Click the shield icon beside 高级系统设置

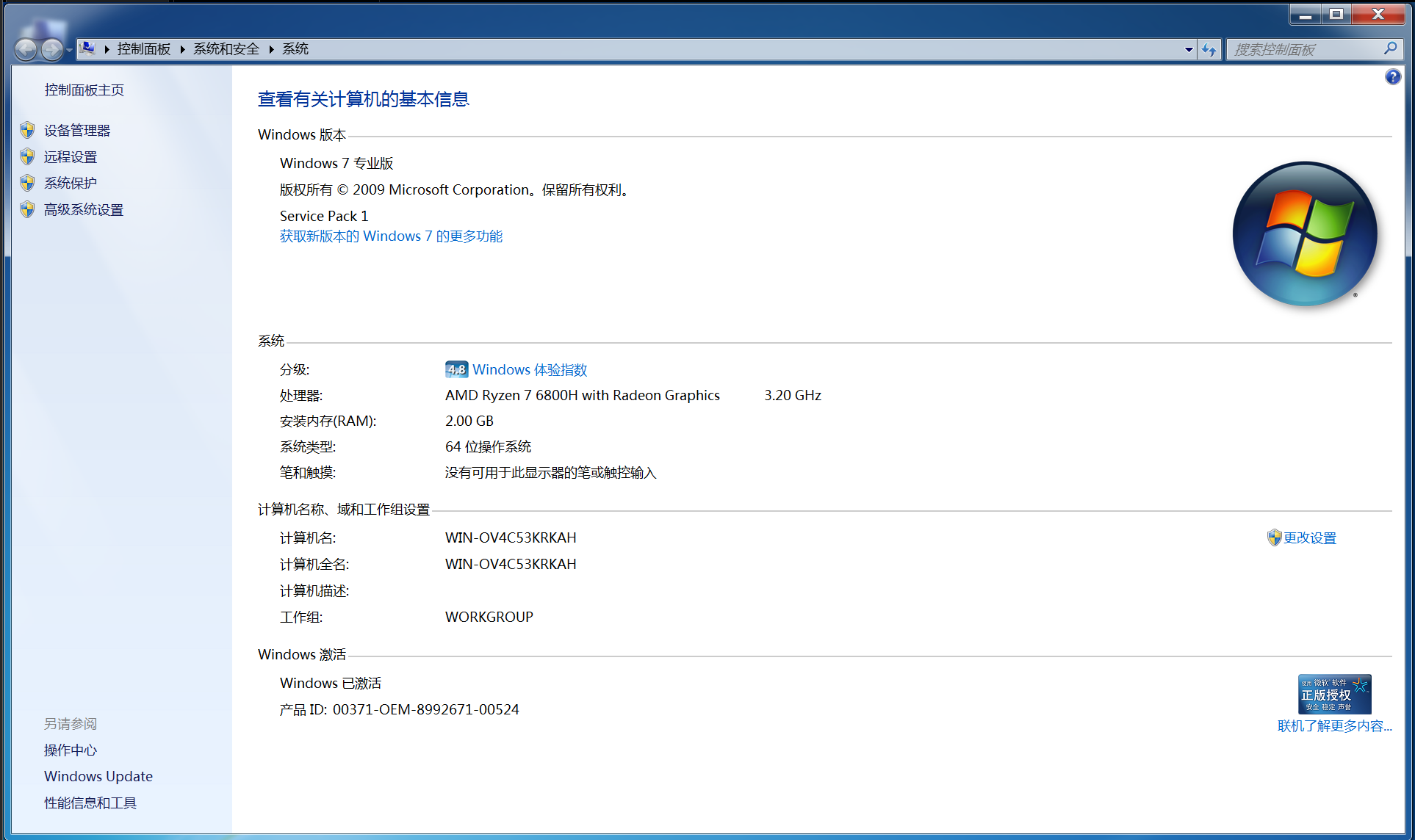[27, 209]
